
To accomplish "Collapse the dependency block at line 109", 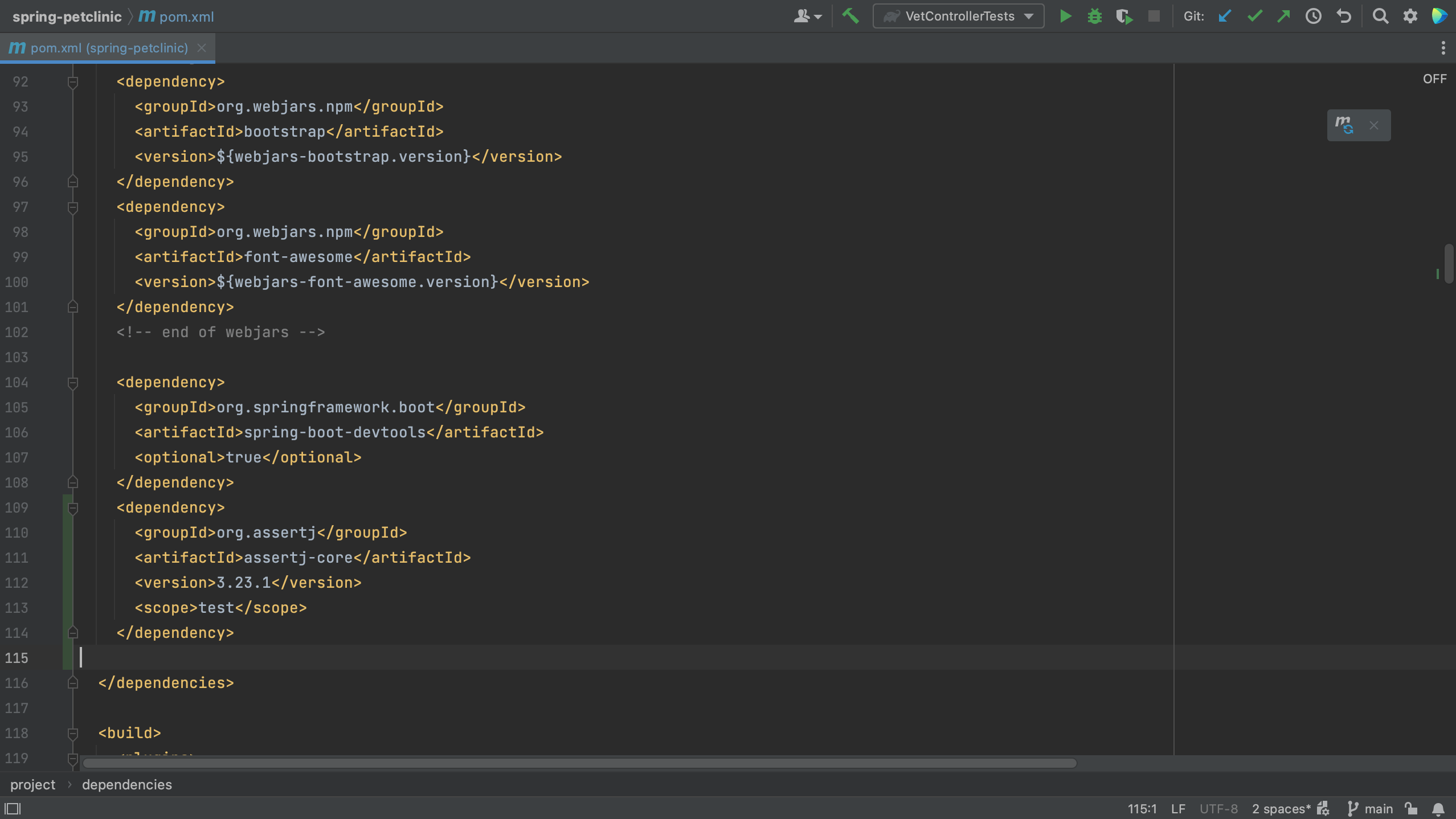I will click(x=72, y=507).
